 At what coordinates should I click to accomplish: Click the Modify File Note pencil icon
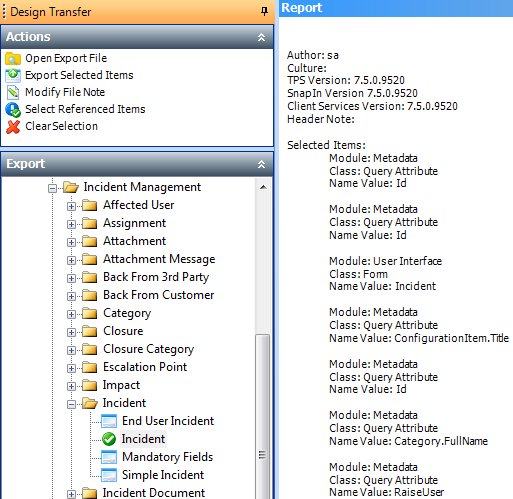pos(13,92)
